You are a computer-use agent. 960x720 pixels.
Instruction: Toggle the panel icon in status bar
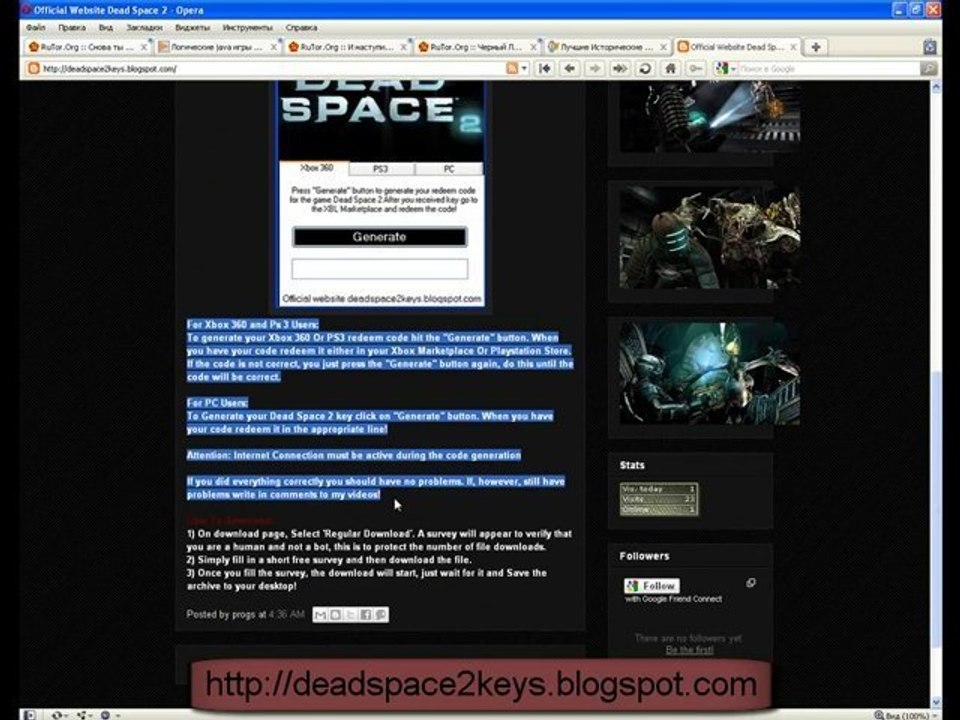click(29, 714)
